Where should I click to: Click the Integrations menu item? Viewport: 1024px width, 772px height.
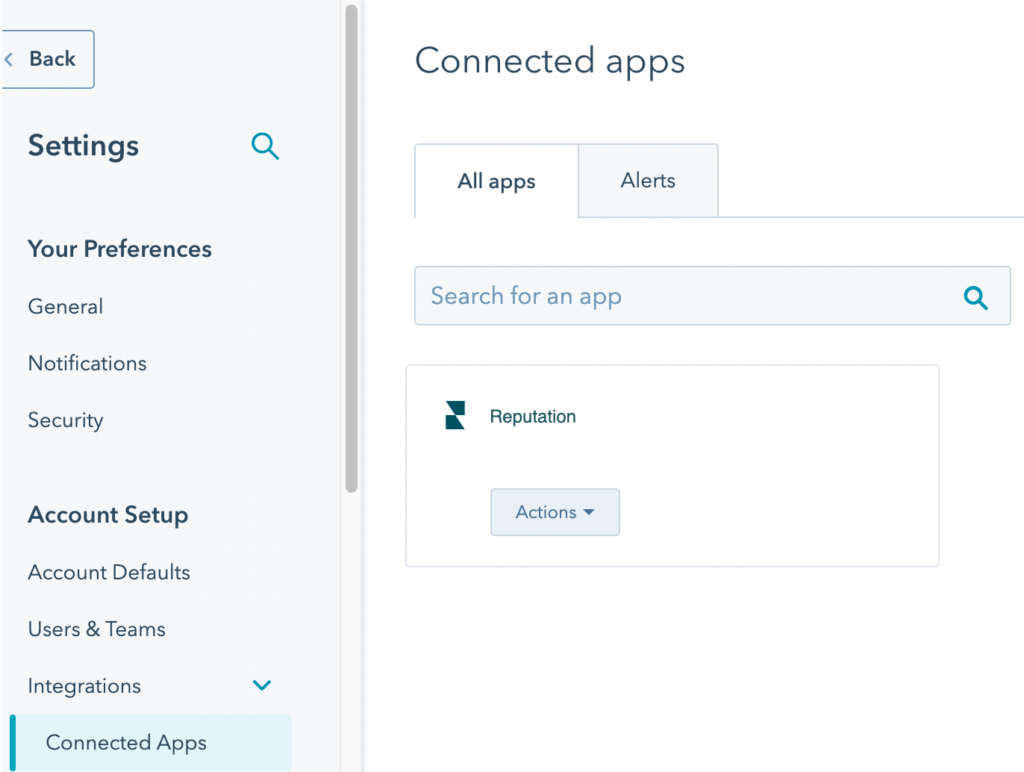(84, 686)
